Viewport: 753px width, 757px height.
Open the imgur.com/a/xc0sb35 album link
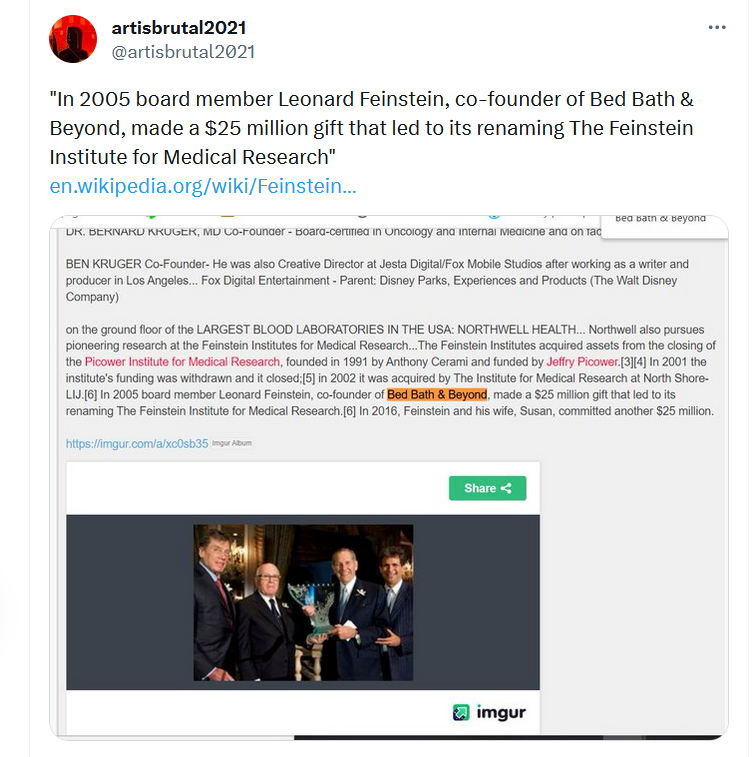click(137, 443)
